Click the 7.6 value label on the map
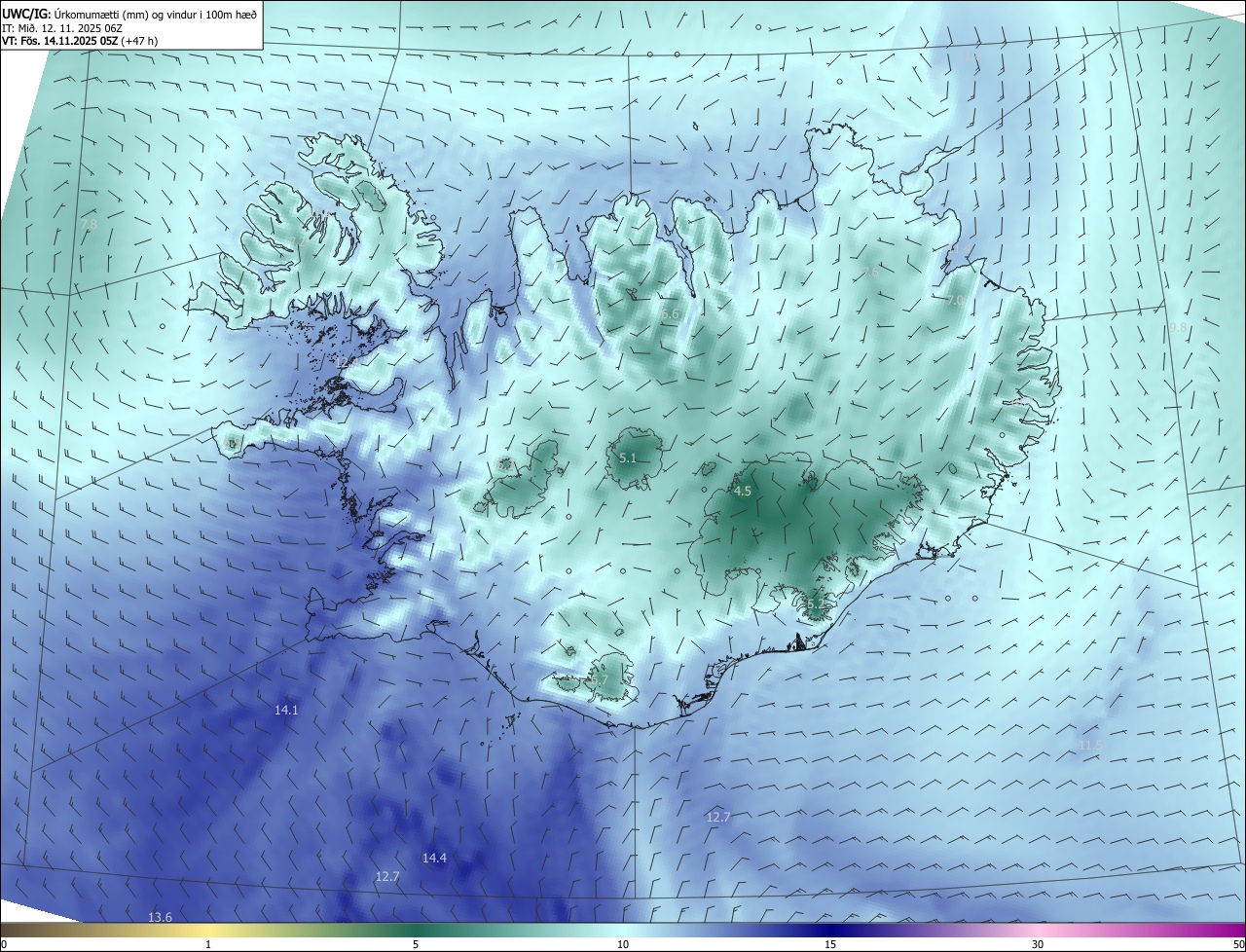Screen dimensions: 1246x952 [x=871, y=273]
